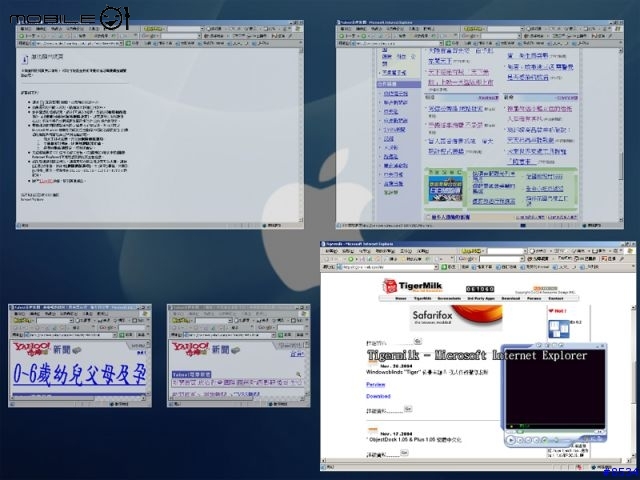Select the Yahoo portal window with blue links

(480, 124)
